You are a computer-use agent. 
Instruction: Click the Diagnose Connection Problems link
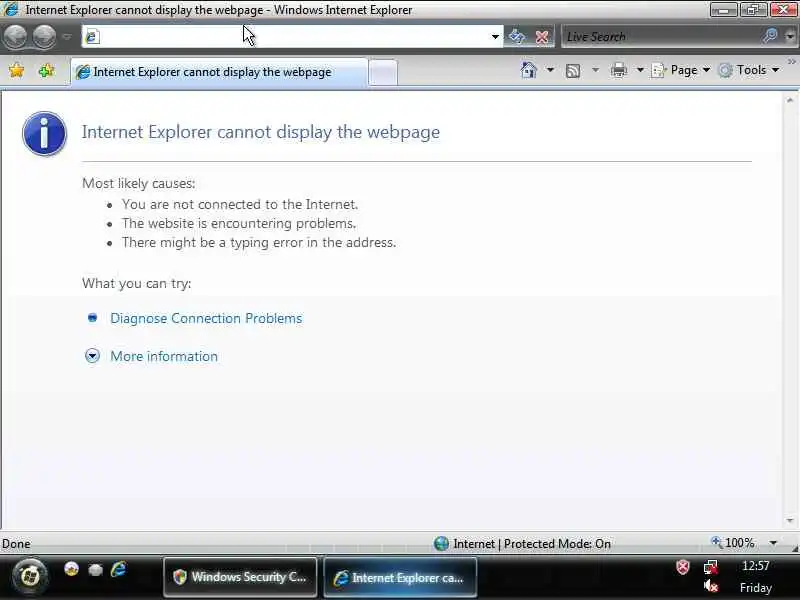206,318
